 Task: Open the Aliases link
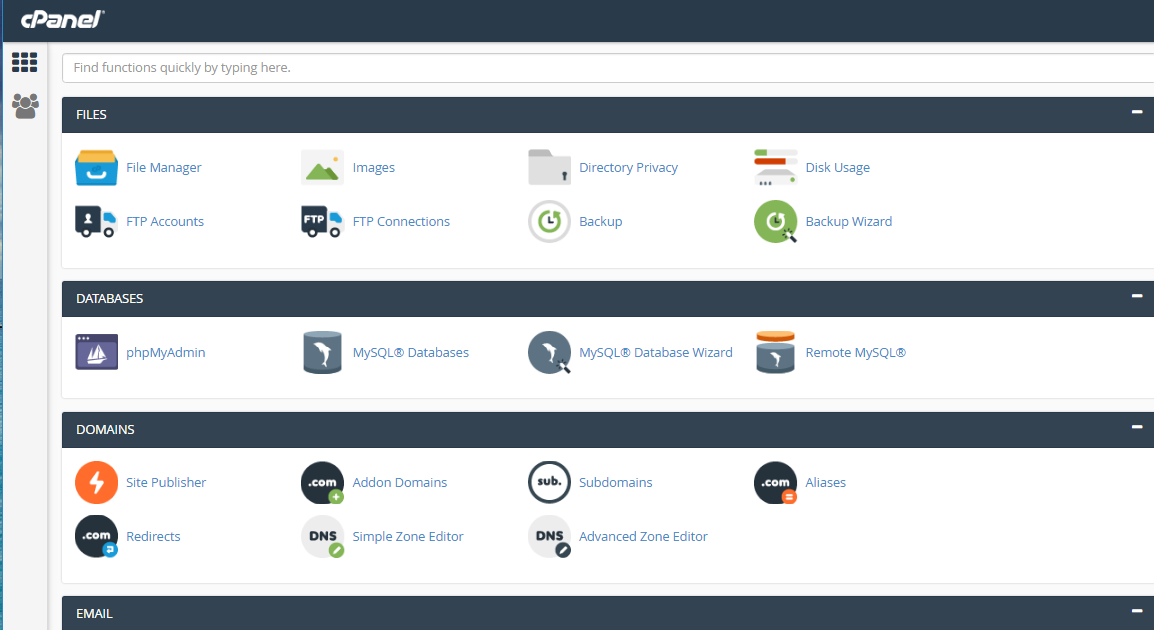(x=825, y=482)
